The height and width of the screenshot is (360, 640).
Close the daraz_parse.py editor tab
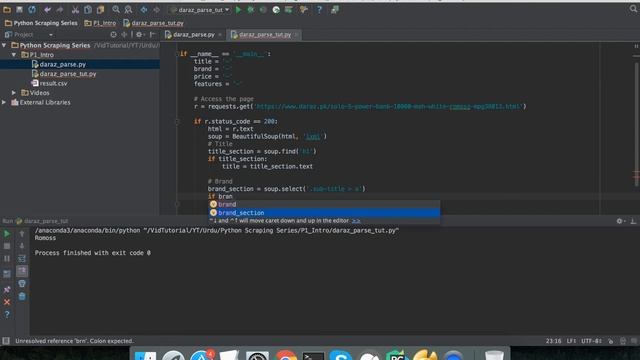(x=220, y=35)
